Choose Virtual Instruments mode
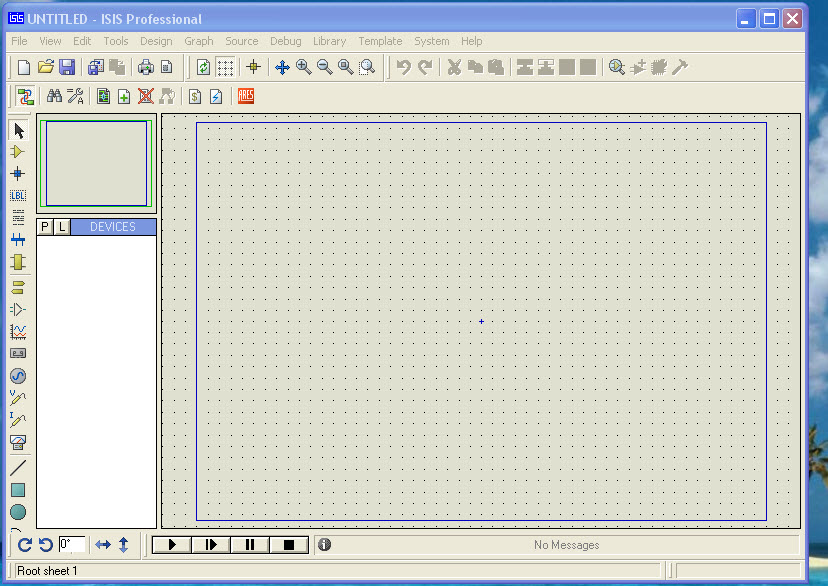 pos(18,442)
